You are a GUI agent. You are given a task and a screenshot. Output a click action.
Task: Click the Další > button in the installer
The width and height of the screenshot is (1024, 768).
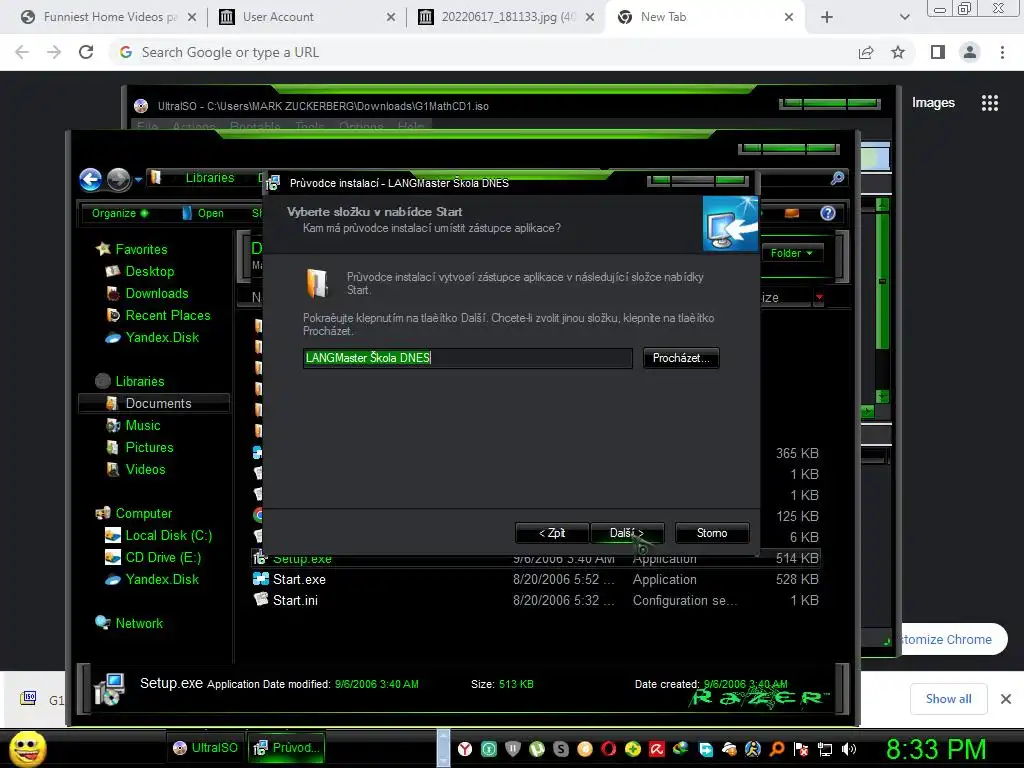(x=627, y=533)
